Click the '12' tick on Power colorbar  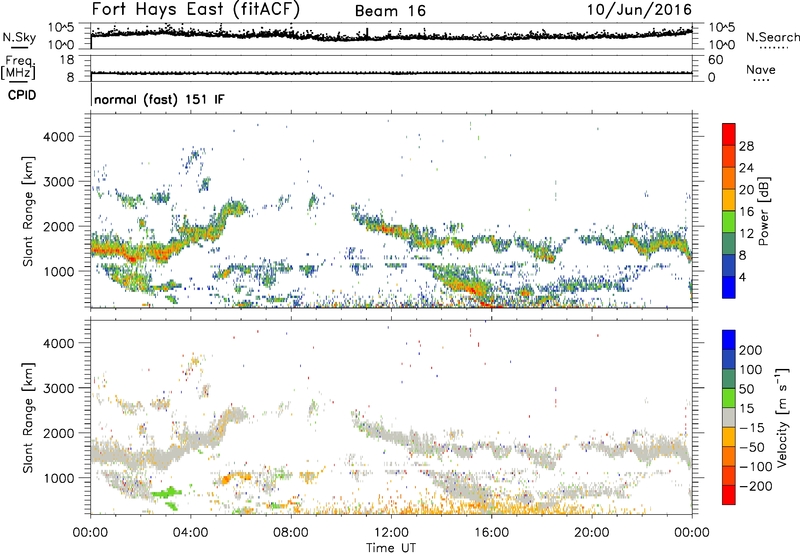click(x=746, y=234)
